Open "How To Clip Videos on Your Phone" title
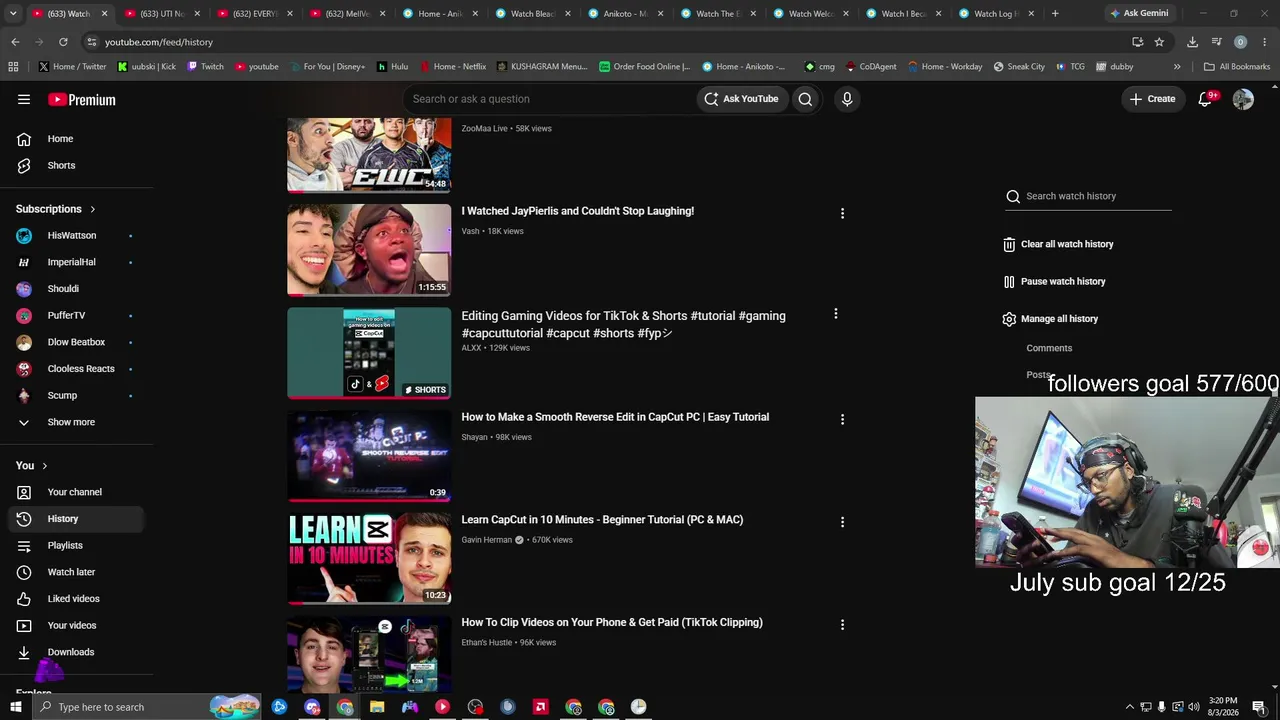This screenshot has width=1280, height=720. pos(612,622)
